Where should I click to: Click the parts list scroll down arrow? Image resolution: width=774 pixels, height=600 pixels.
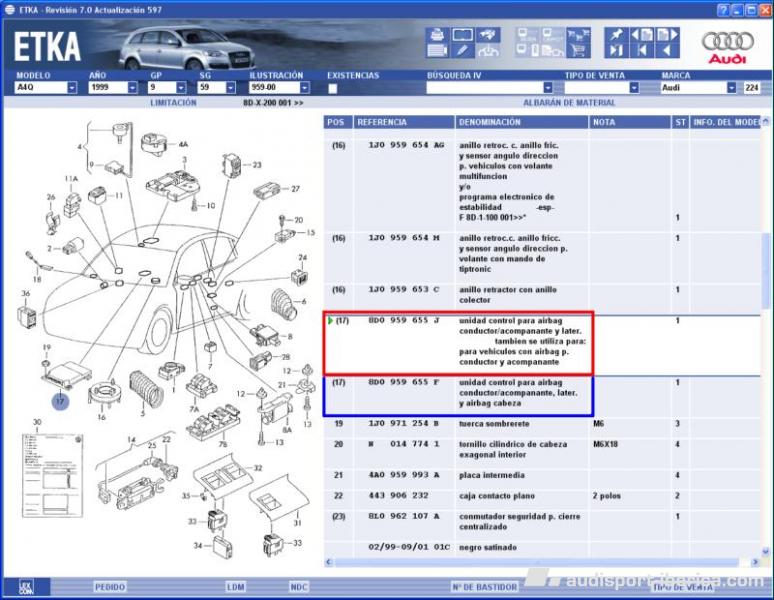coord(766,552)
